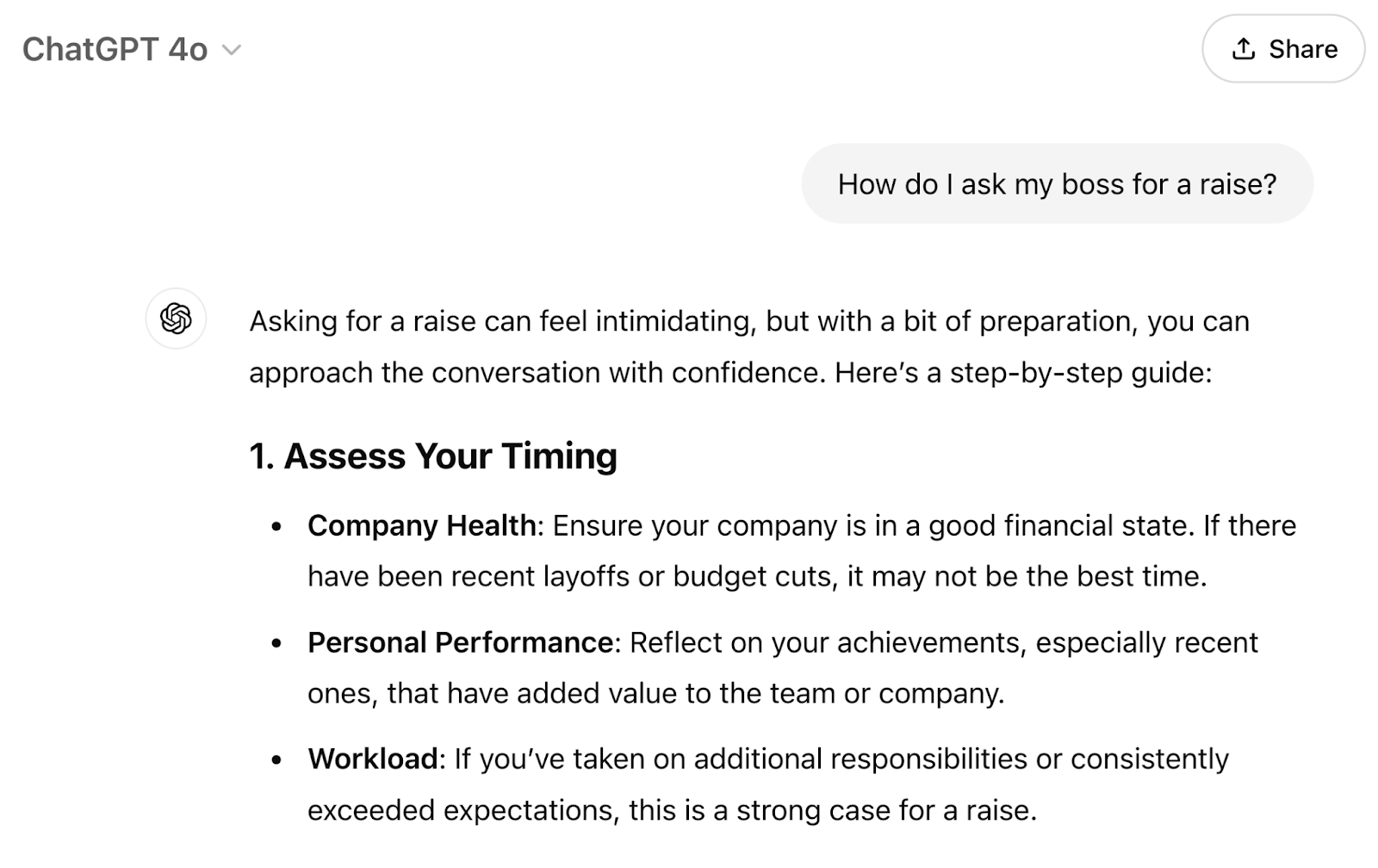
Task: Click the Share text label
Action: (x=1302, y=49)
